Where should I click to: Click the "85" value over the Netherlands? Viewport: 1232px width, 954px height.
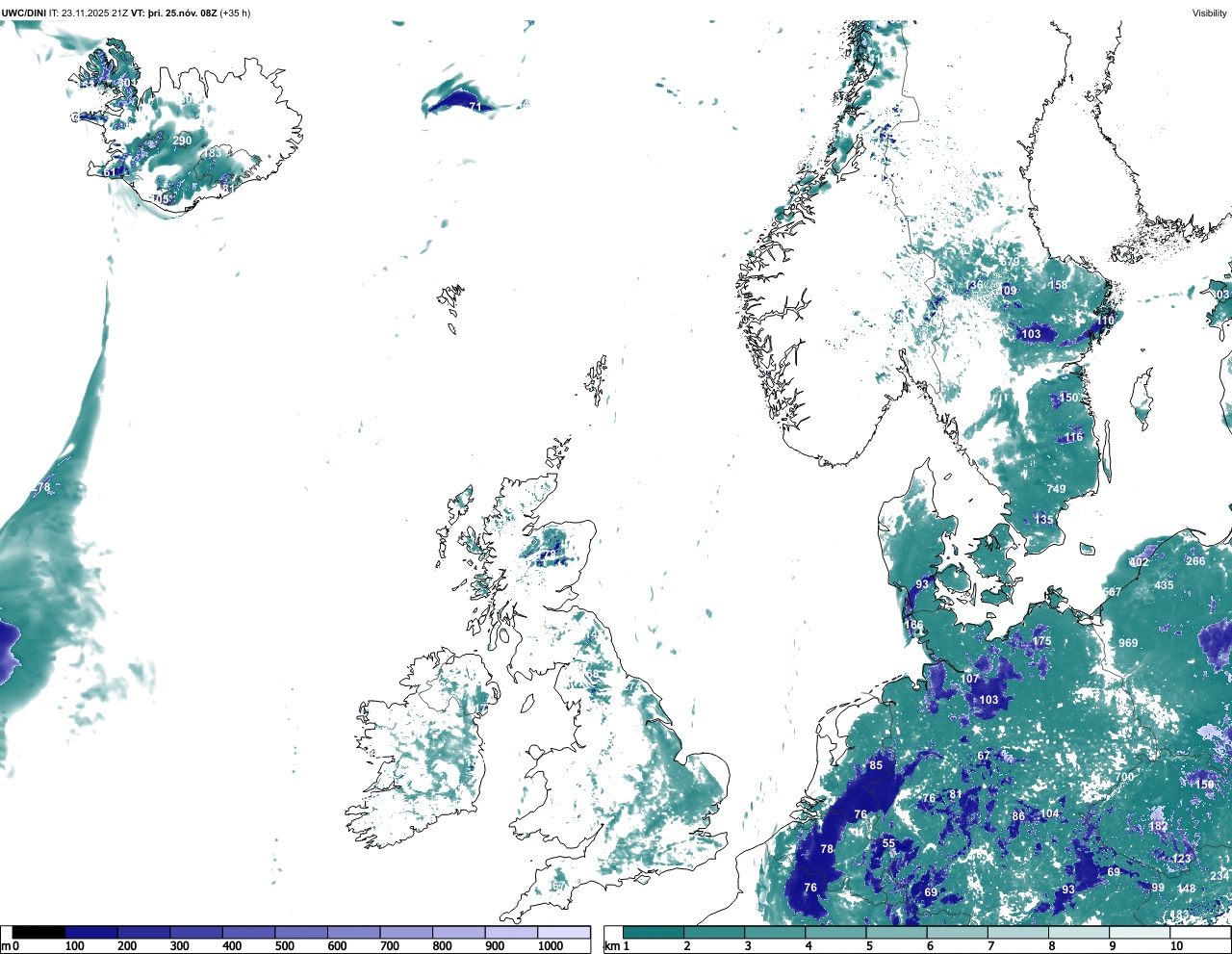tap(876, 766)
